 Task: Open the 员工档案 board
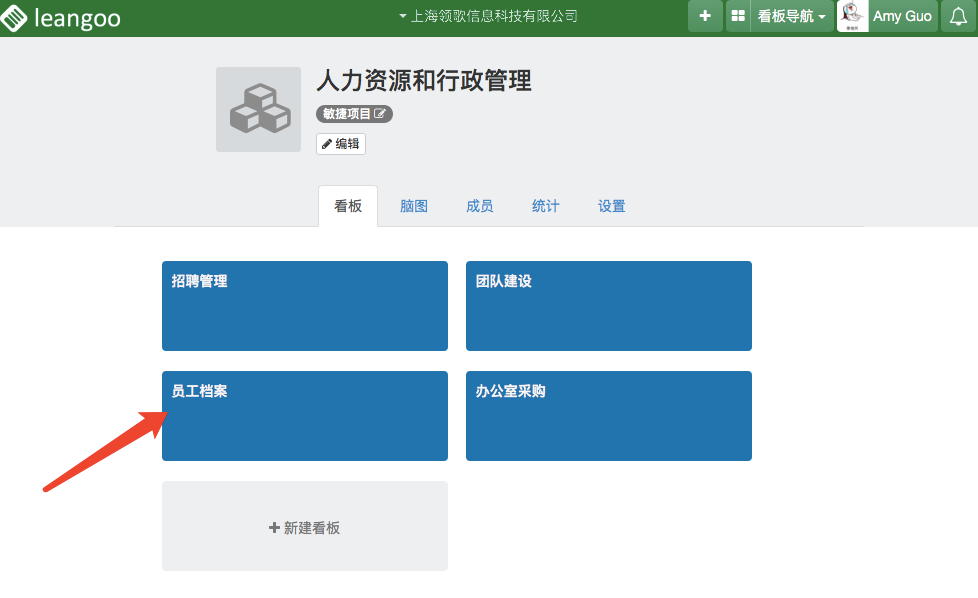305,416
